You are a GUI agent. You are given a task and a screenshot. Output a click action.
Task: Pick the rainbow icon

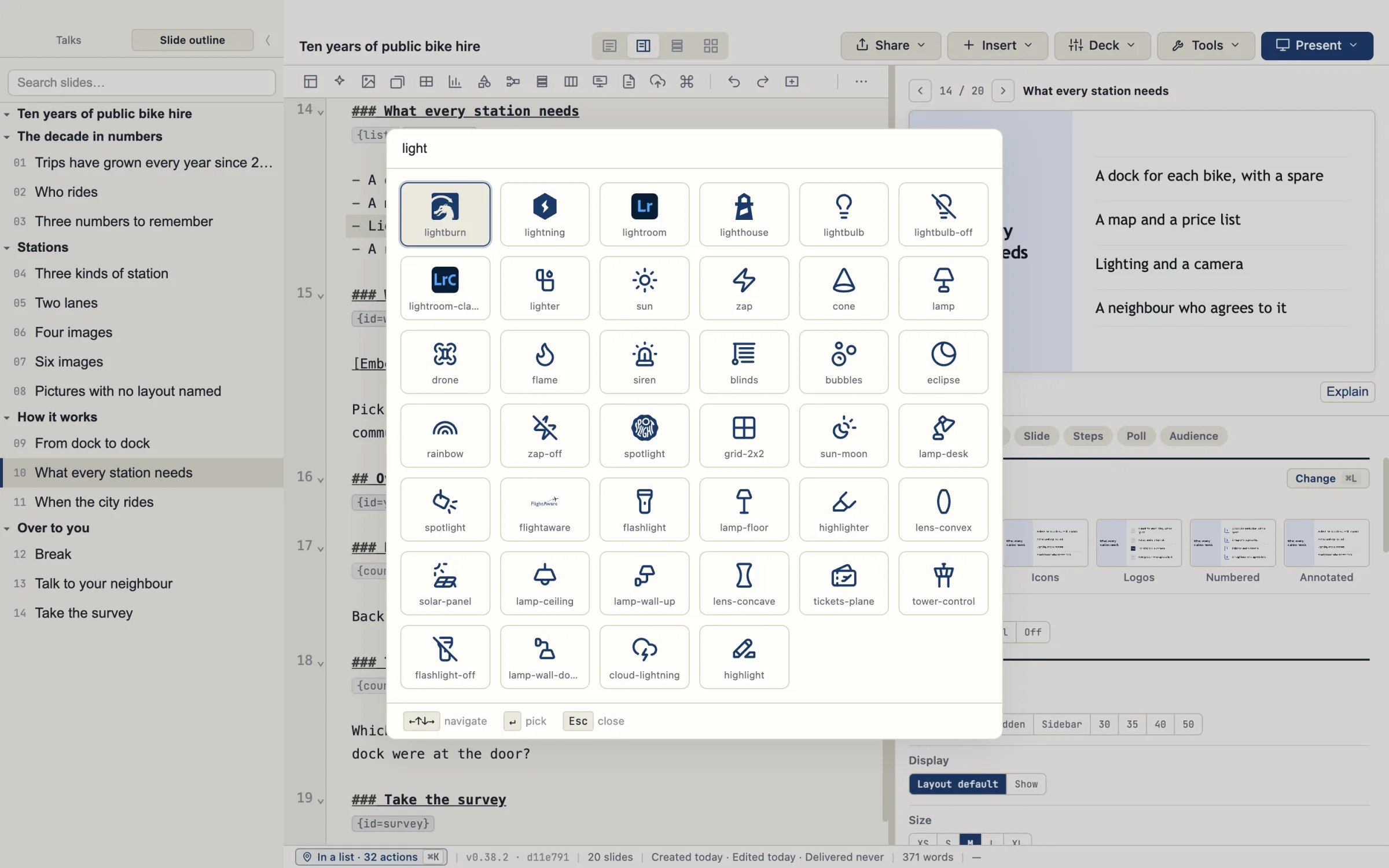pos(444,436)
